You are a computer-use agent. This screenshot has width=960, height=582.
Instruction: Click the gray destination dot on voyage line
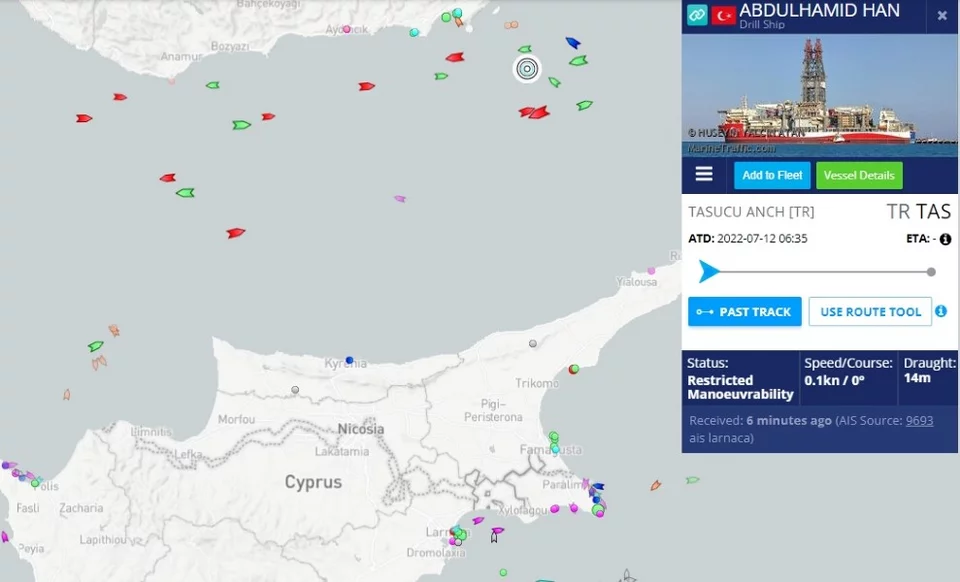pos(931,272)
